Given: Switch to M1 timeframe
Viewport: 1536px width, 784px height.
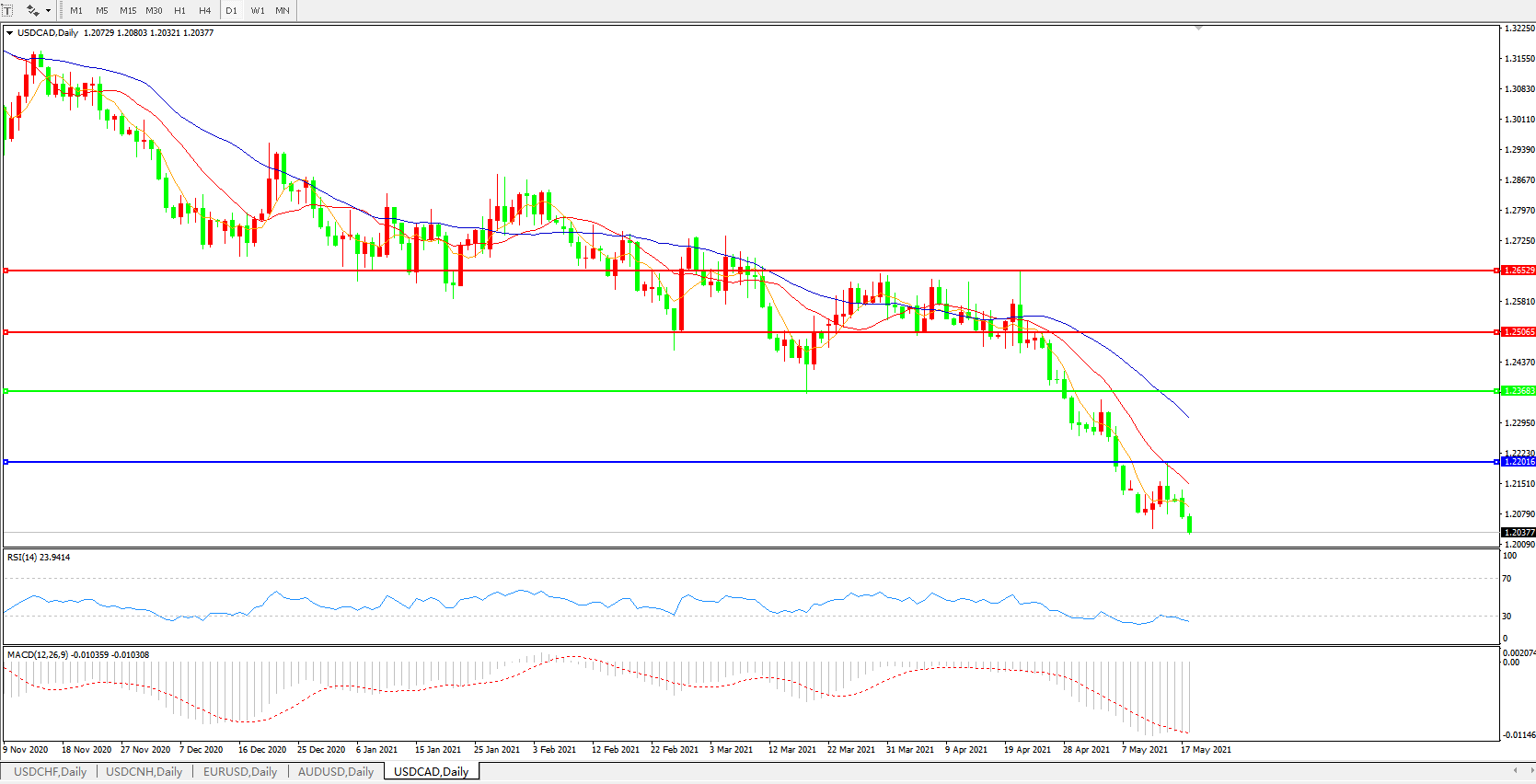Looking at the screenshot, I should [x=76, y=11].
